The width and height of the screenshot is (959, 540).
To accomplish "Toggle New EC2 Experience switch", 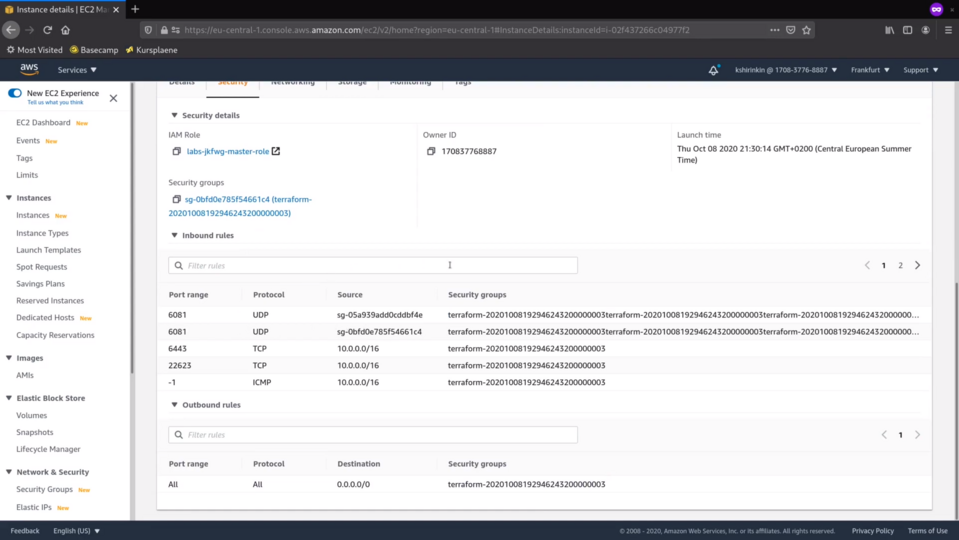I will pyautogui.click(x=15, y=93).
